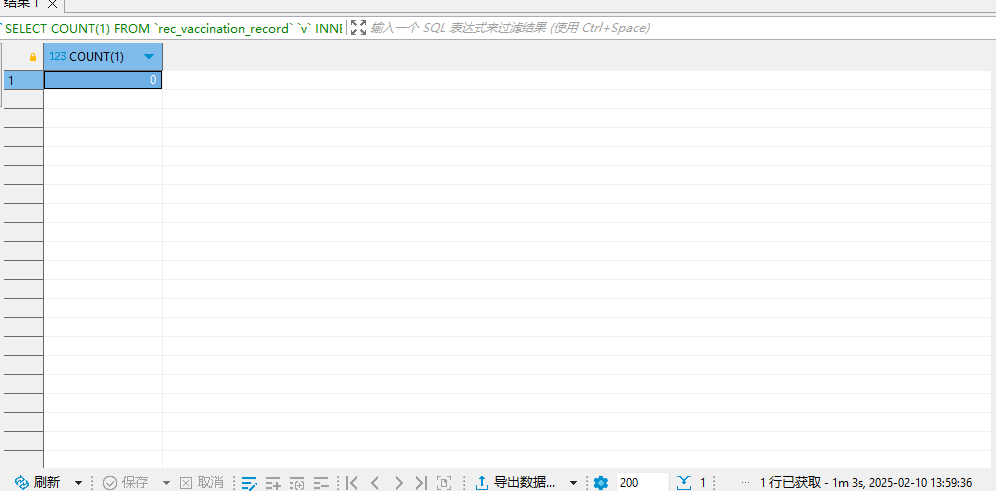Click the rows fetched status text
The width and height of the screenshot is (996, 491).
(866, 483)
